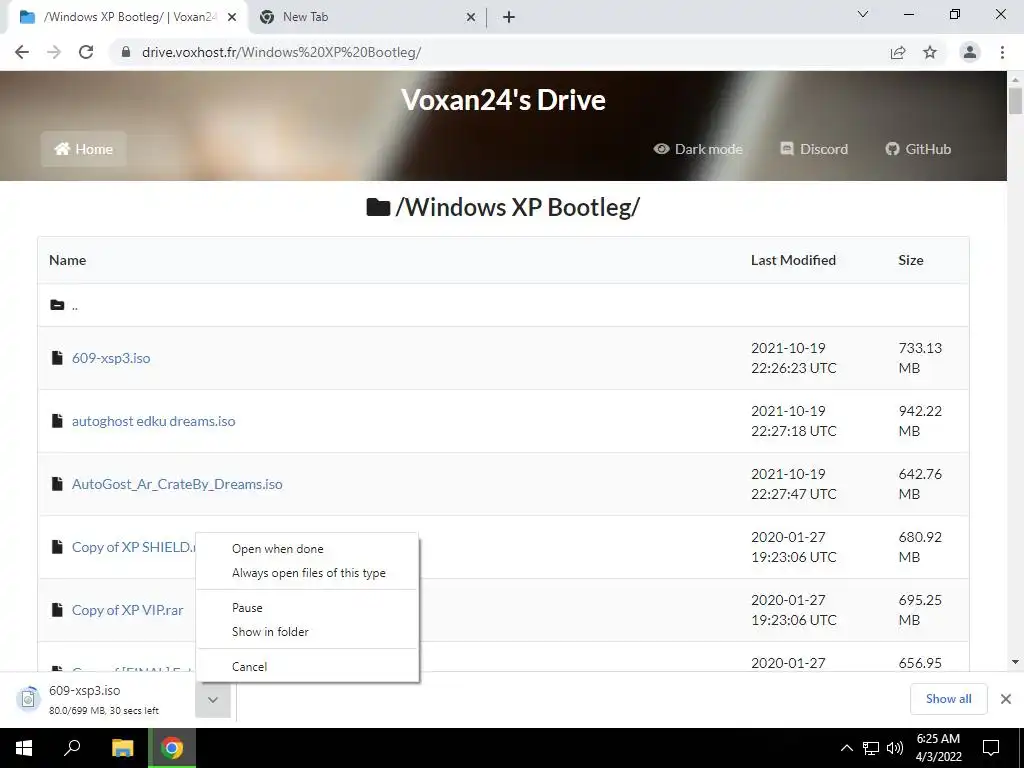Screen dimensions: 1024x768
Task: Open the tab search chevron
Action: [863, 14]
